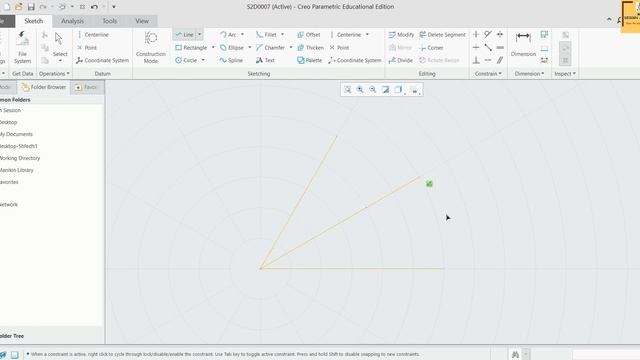Click Delete Segment tool
640x360 pixels.
click(443, 35)
